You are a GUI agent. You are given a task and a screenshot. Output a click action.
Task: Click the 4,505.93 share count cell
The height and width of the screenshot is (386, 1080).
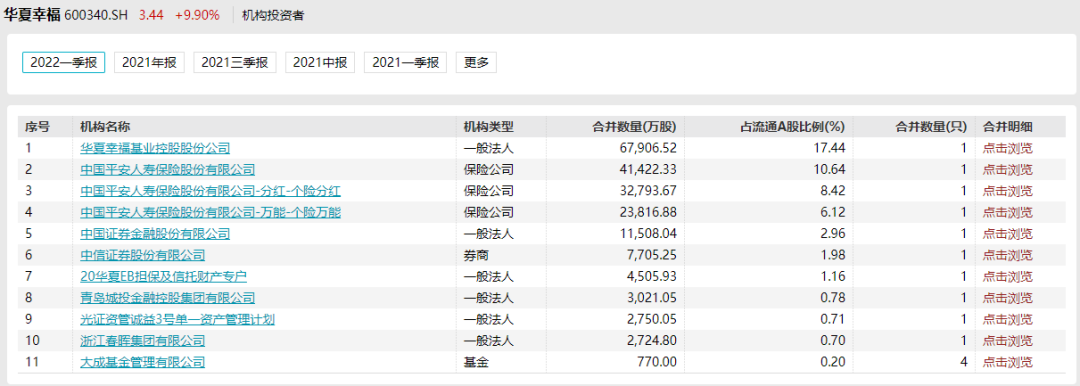652,276
